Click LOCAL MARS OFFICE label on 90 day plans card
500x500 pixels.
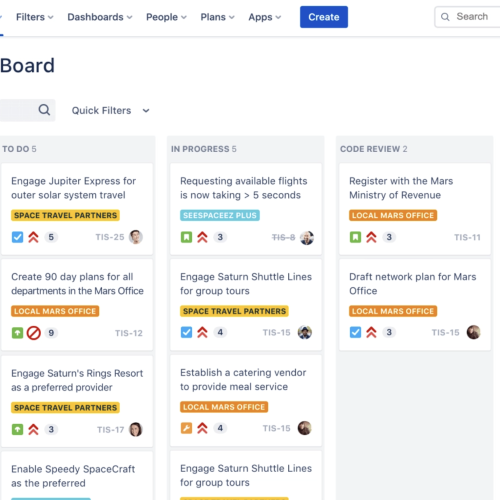(55, 311)
